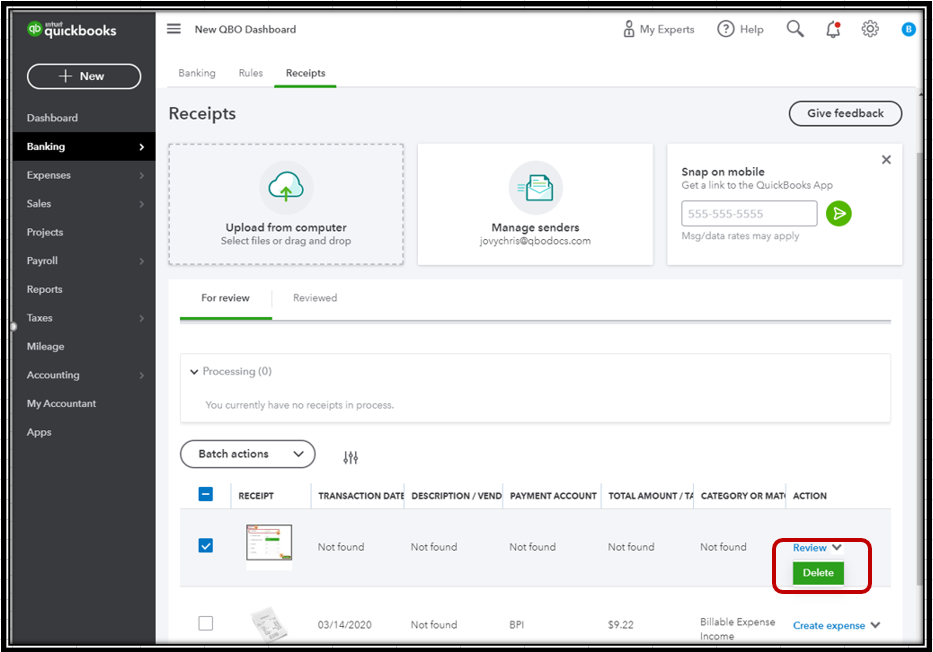Open My Accountant in sidebar

[61, 403]
